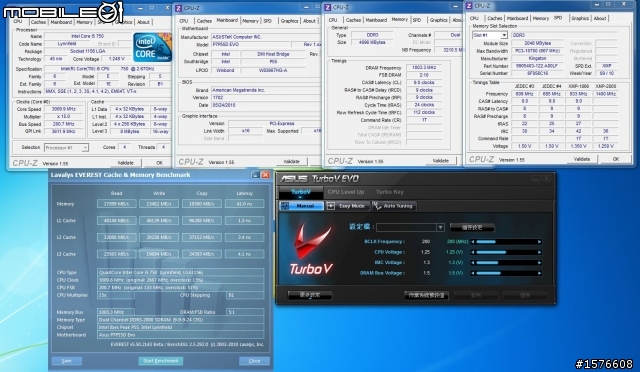The image size is (640, 372).
Task: Open Caches tab in the CPU window
Action: point(38,22)
